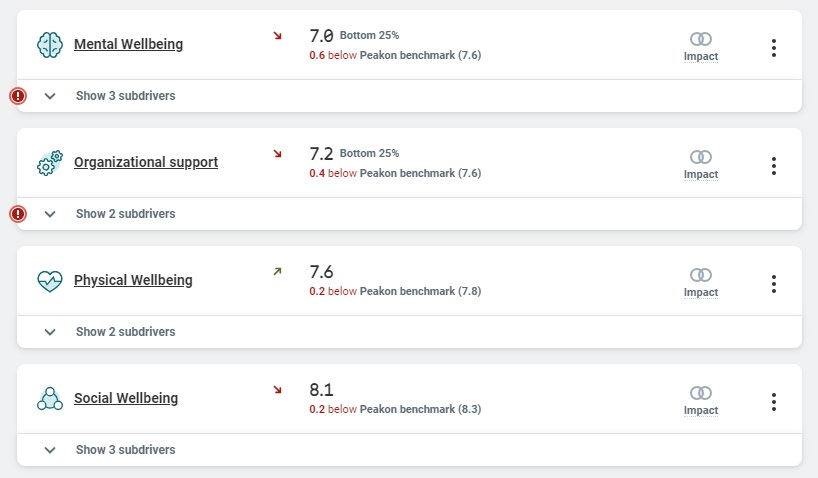Expand Social Wellbeing's 3 subdrivers

tap(125, 450)
